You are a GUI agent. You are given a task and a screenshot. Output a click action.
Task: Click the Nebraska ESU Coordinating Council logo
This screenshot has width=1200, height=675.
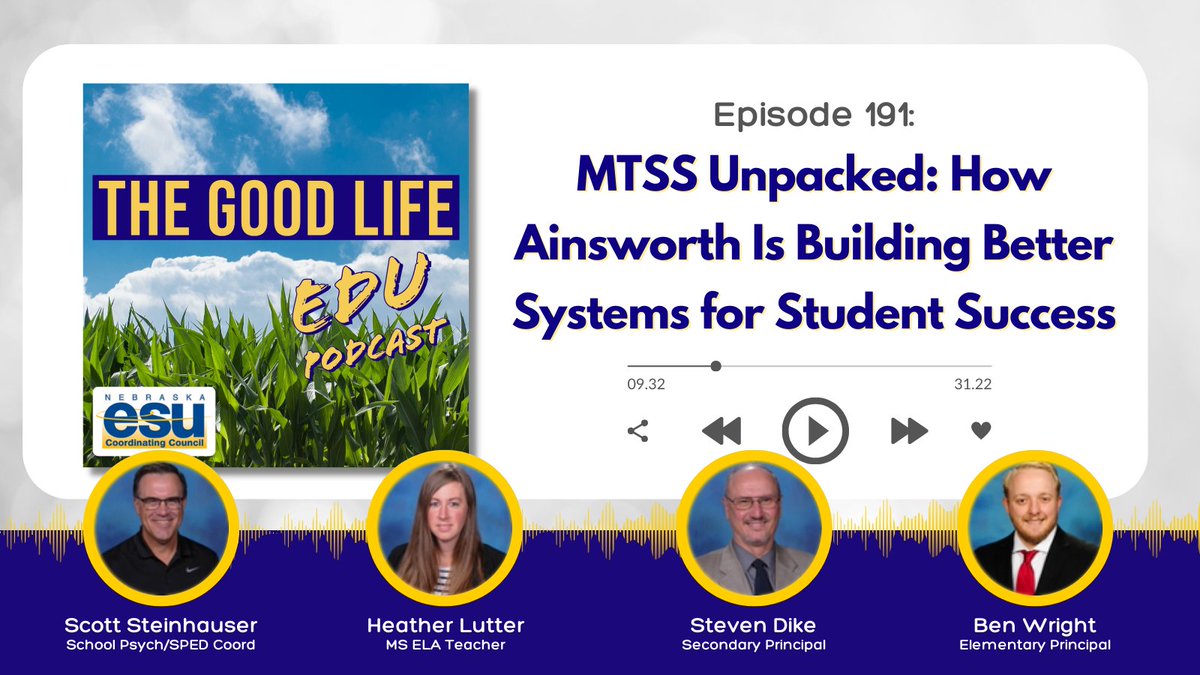tap(155, 421)
